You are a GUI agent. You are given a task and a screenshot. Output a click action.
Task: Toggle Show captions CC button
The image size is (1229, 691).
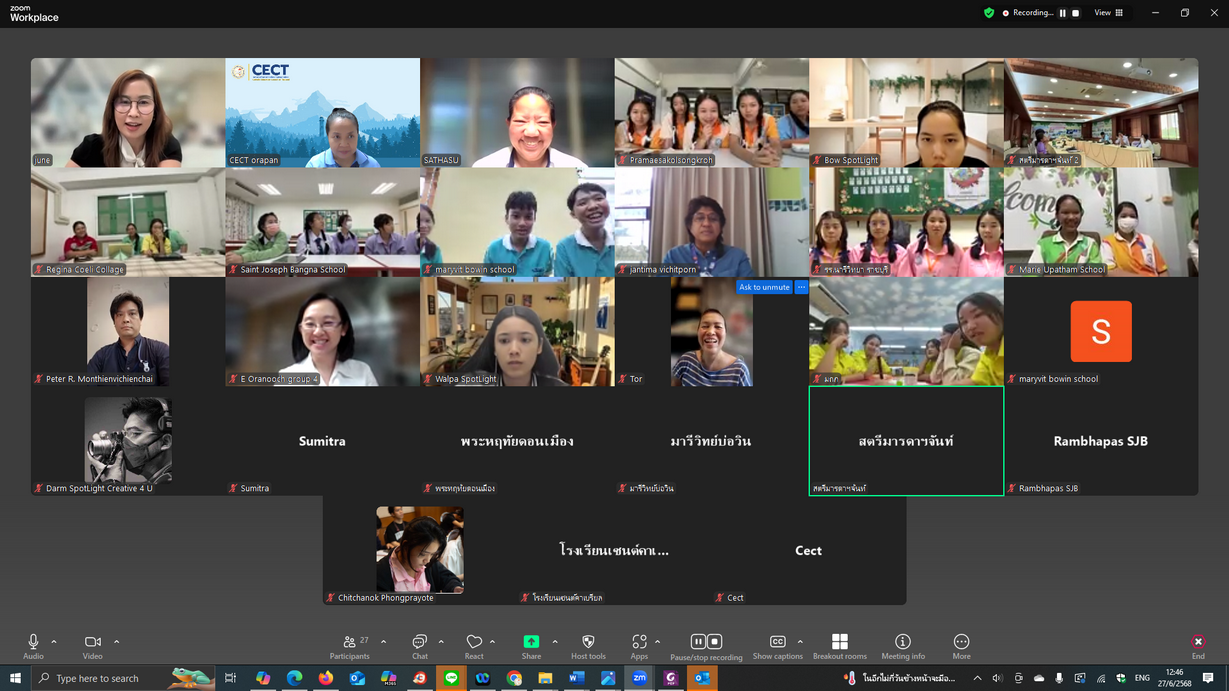click(777, 646)
